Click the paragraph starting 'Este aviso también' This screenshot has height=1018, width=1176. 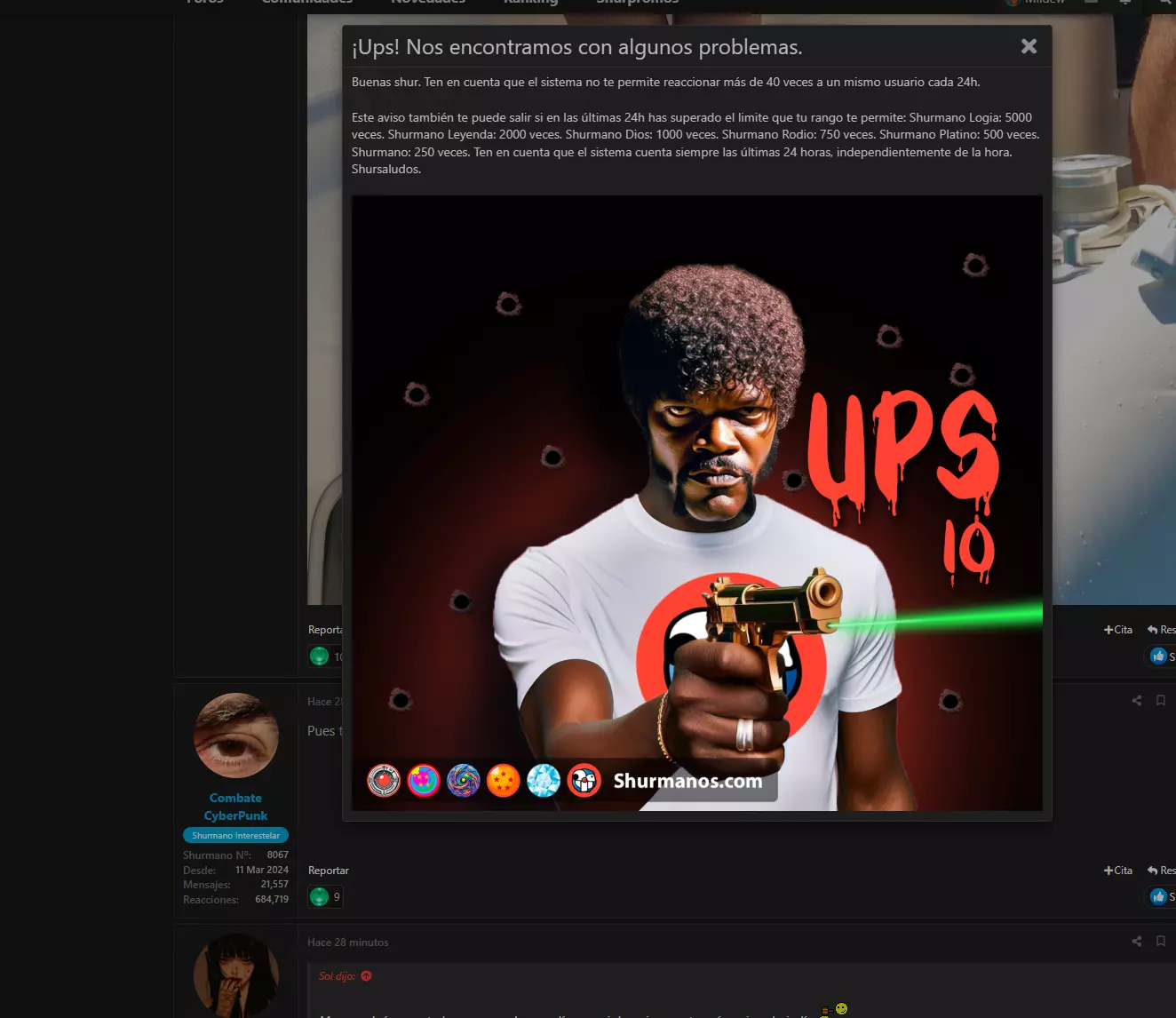click(x=695, y=143)
